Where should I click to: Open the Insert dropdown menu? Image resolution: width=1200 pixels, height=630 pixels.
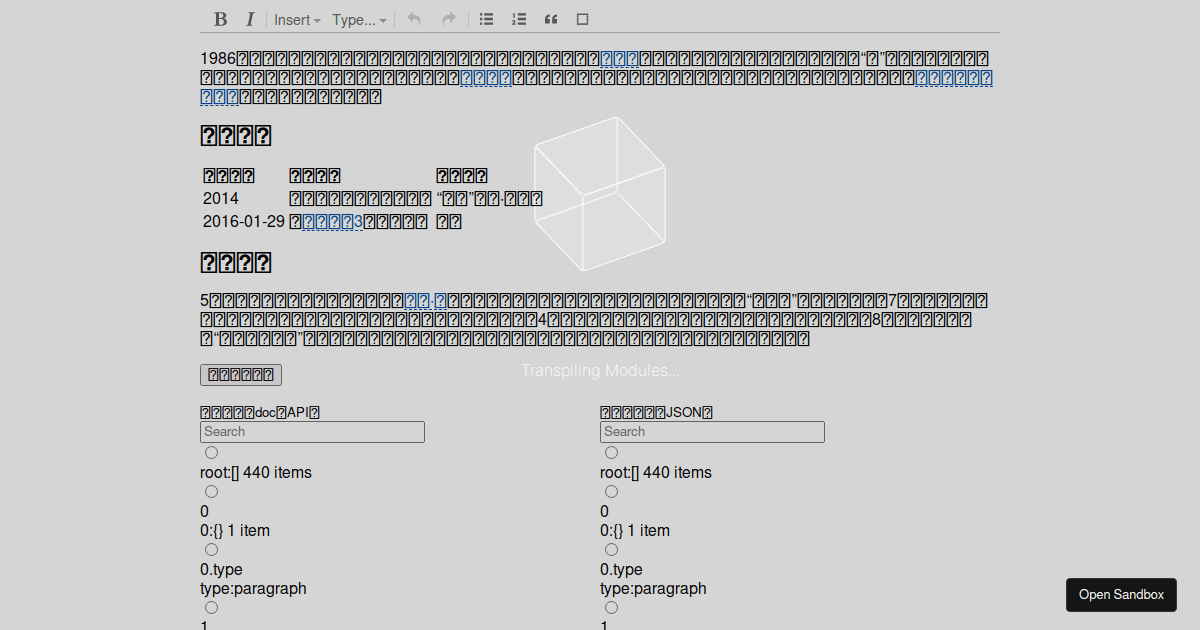(295, 19)
